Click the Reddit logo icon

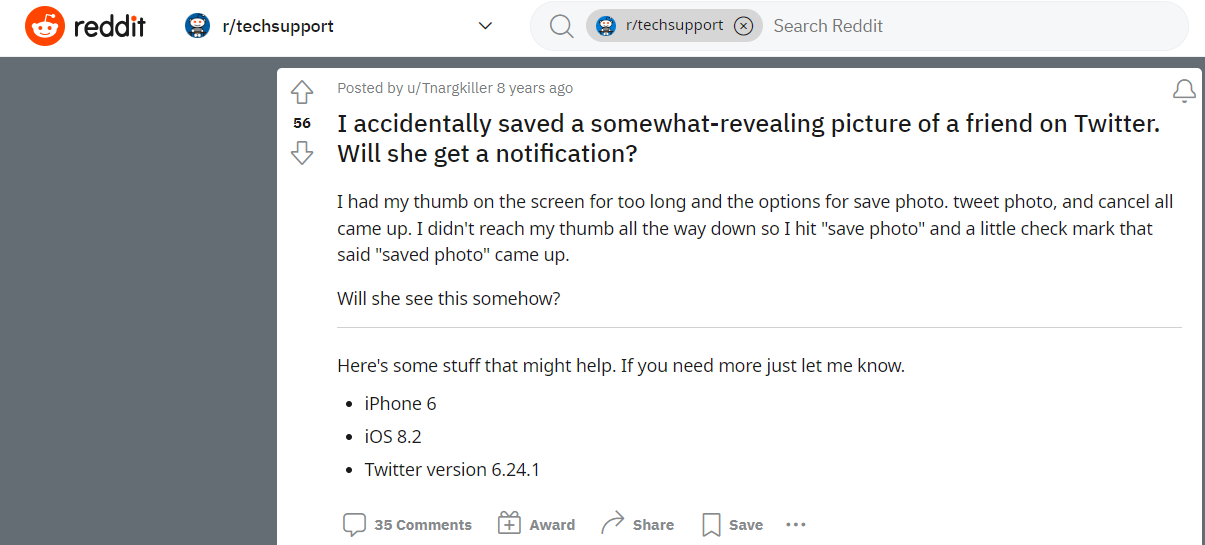[x=45, y=26]
